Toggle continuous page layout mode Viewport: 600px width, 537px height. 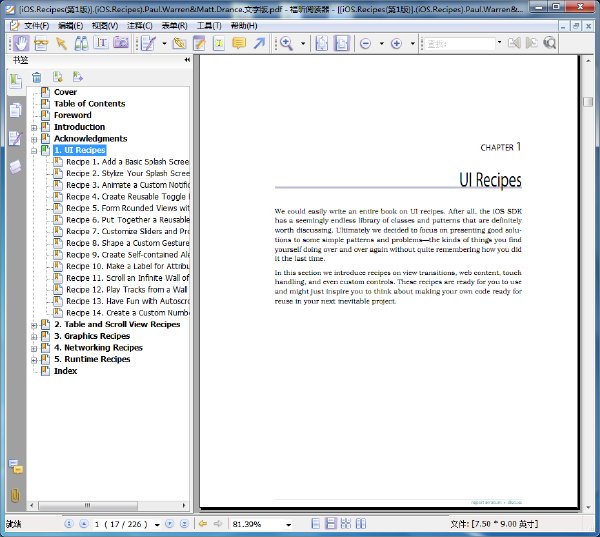(331, 524)
